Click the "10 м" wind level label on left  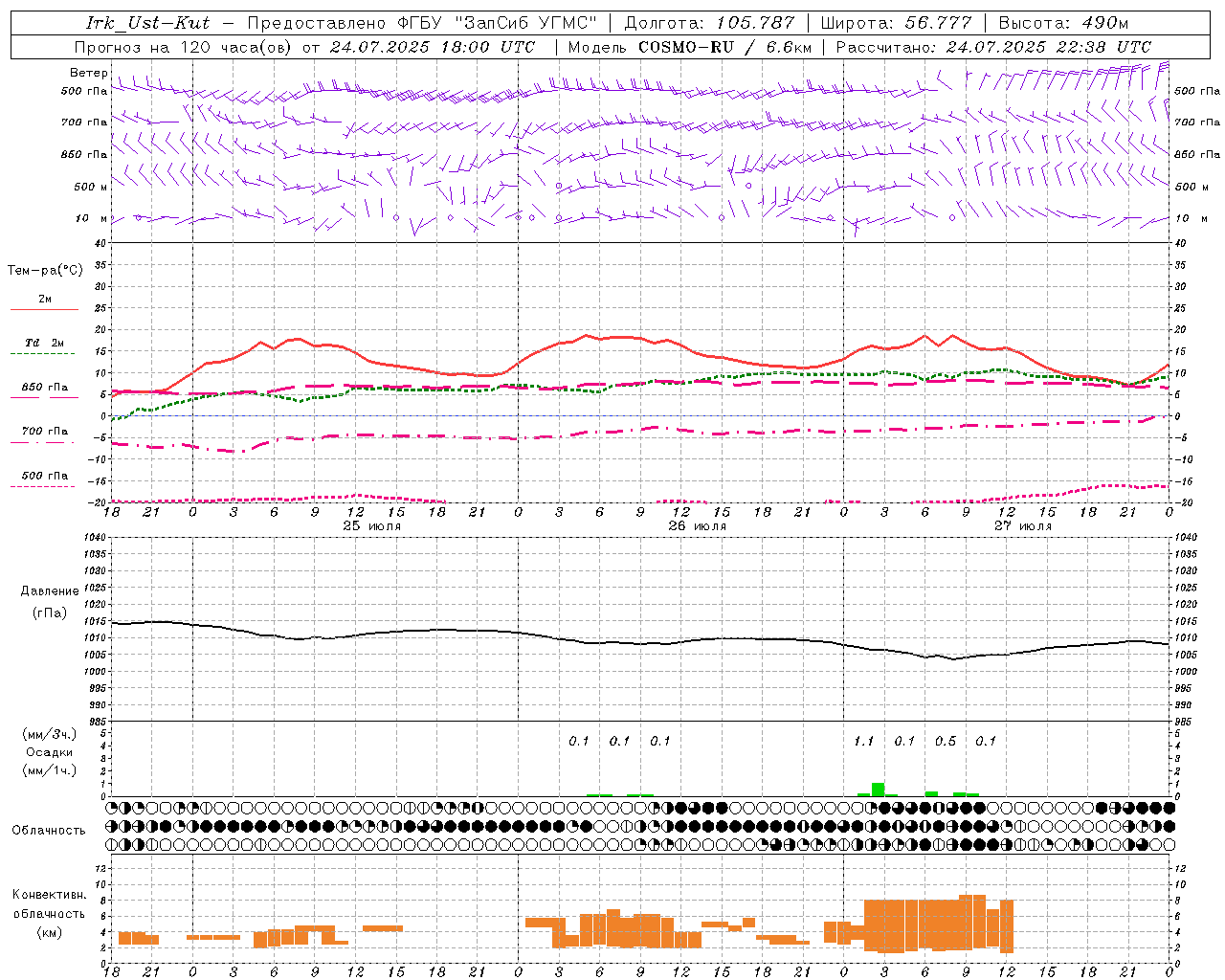[92, 219]
